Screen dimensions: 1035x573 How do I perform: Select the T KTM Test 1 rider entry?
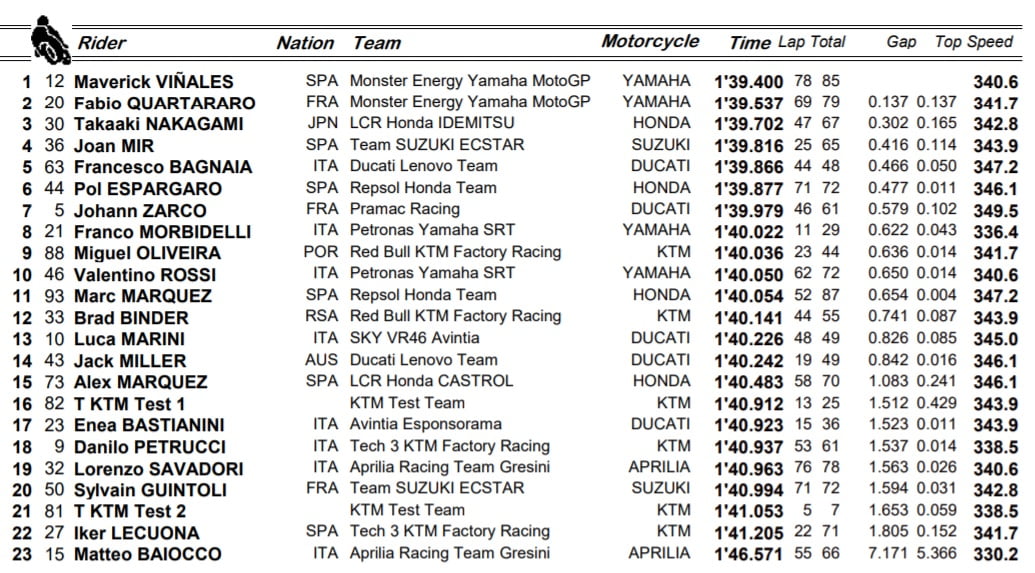(129, 403)
